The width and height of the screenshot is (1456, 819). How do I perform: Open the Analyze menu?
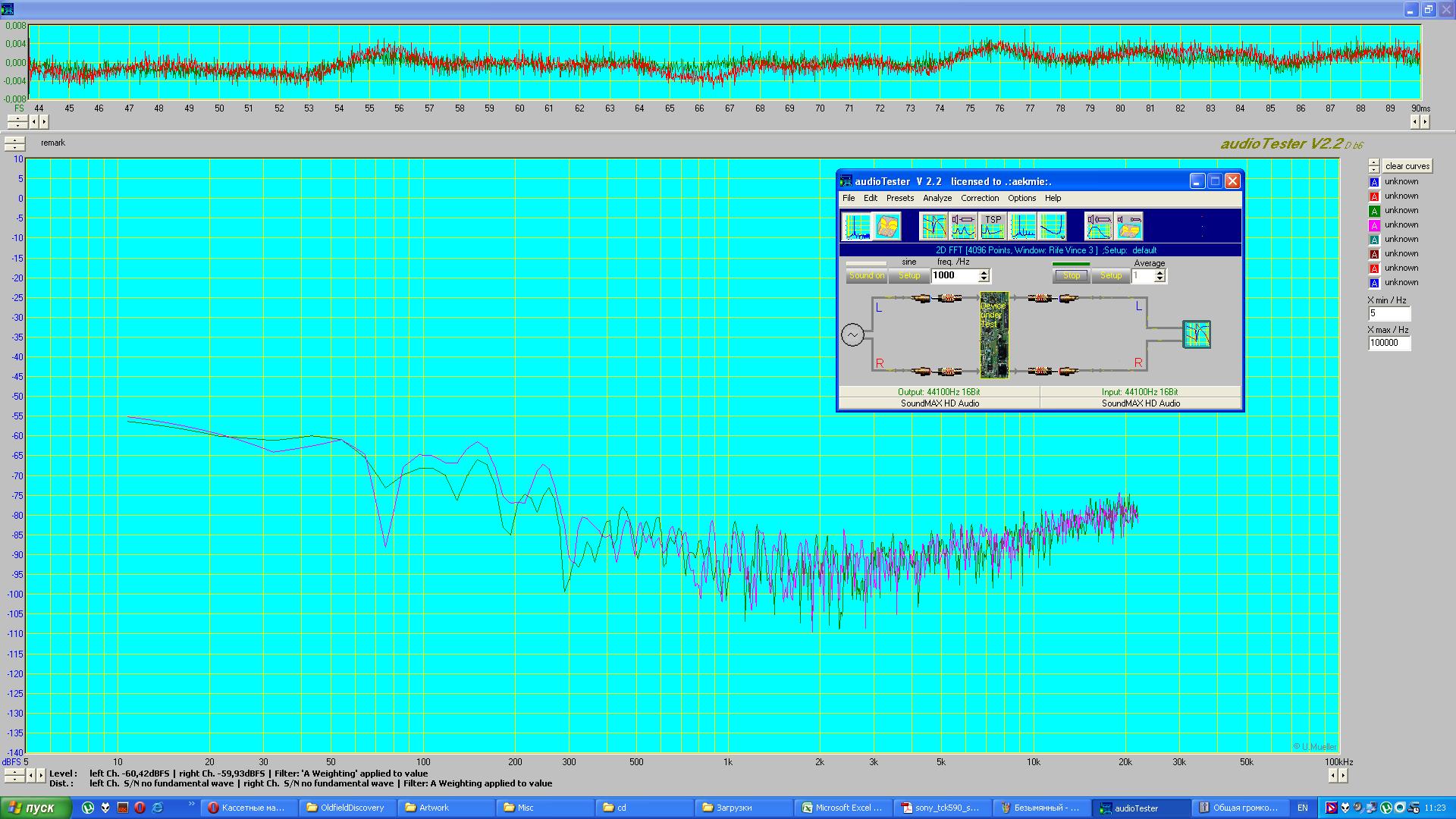(x=937, y=198)
